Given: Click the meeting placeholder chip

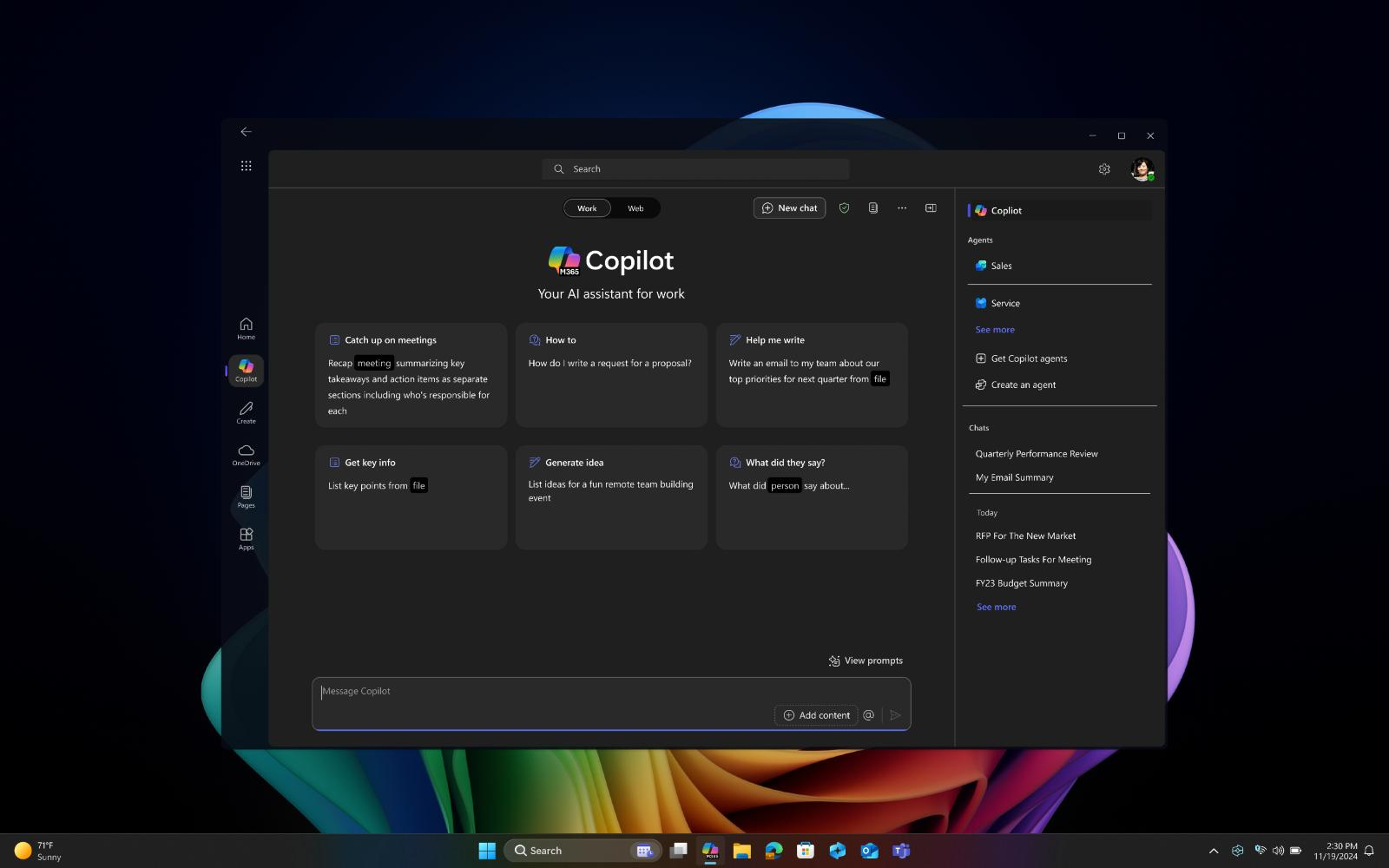Looking at the screenshot, I should point(374,364).
